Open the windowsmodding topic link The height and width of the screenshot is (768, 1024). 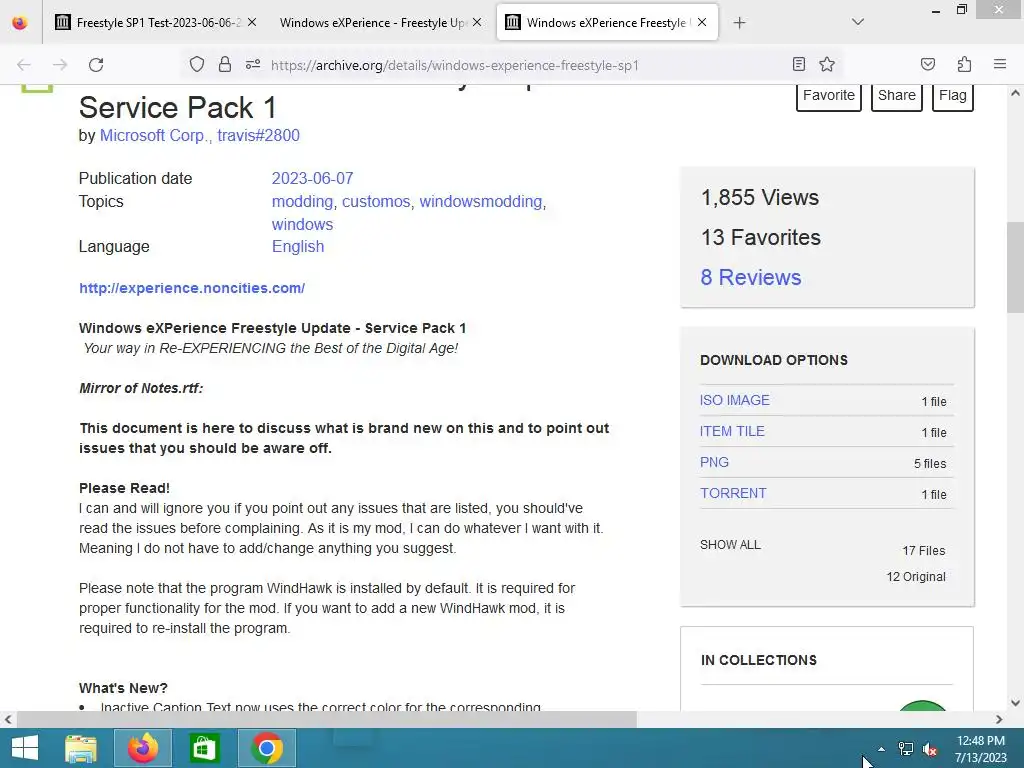click(x=481, y=201)
